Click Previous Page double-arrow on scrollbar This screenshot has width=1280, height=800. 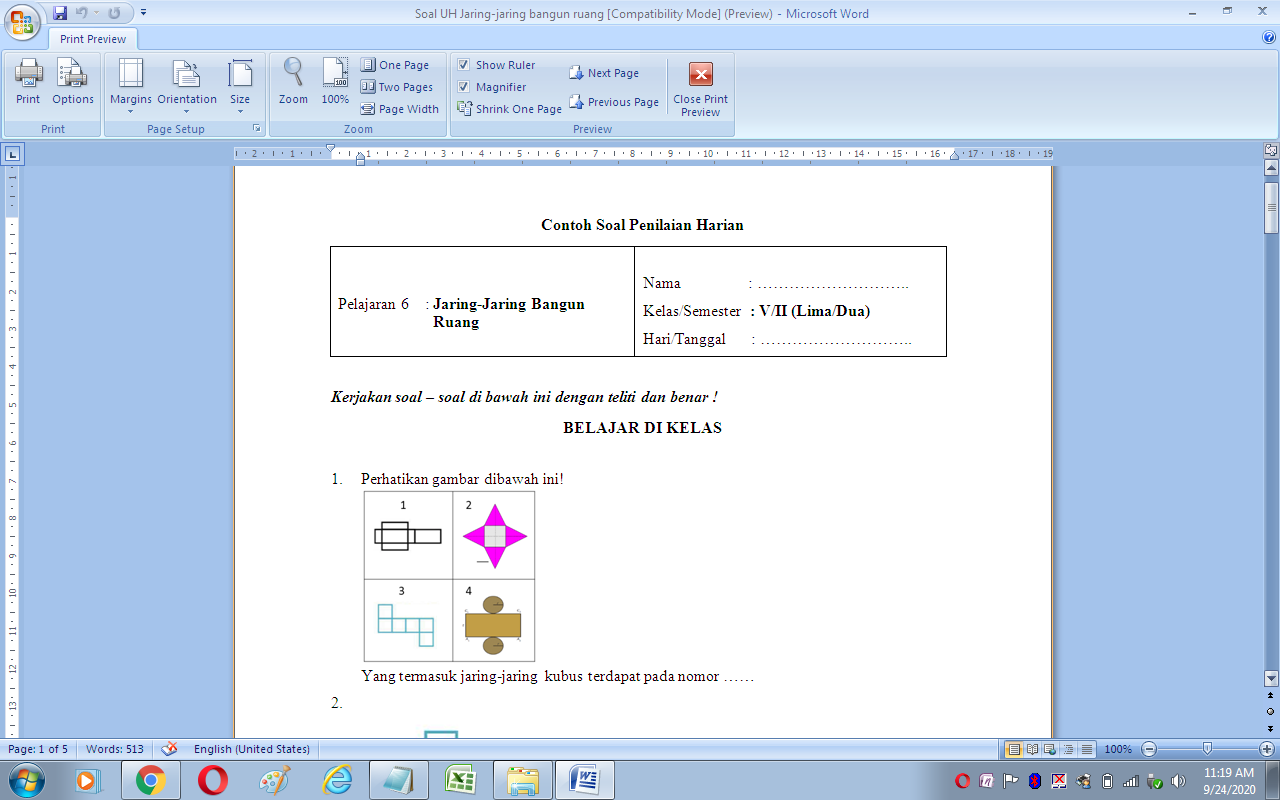(x=1271, y=694)
